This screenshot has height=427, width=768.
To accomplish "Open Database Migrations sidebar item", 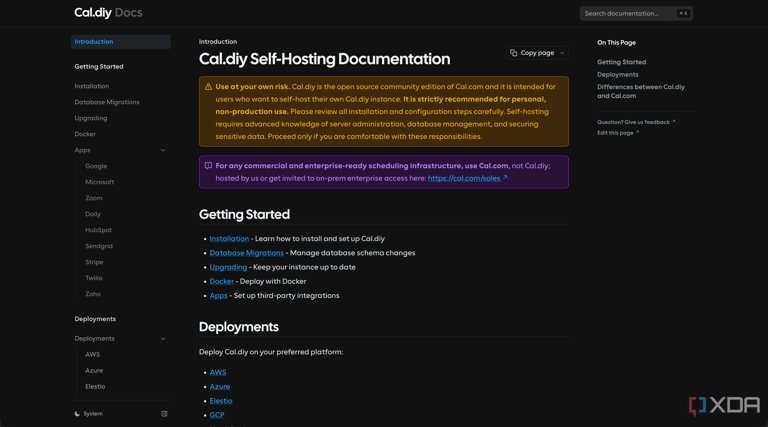I will tap(107, 102).
